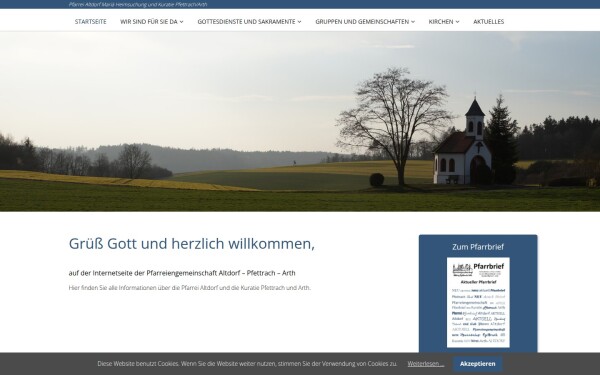The image size is (600, 375).
Task: Expand the Wir sind für Sie da chevron
Action: (x=182, y=22)
